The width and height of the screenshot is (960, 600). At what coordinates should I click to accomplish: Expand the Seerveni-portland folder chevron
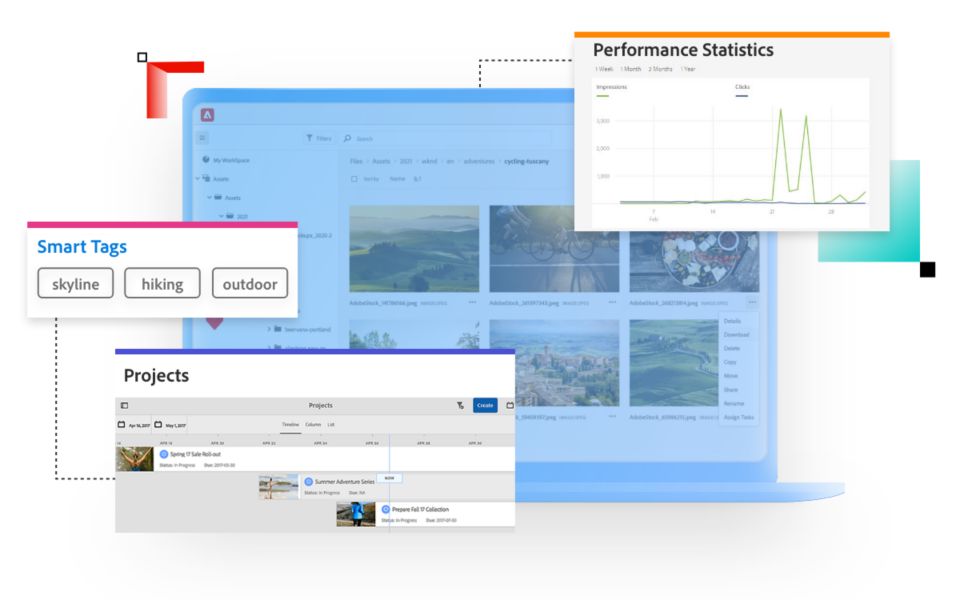click(x=269, y=329)
